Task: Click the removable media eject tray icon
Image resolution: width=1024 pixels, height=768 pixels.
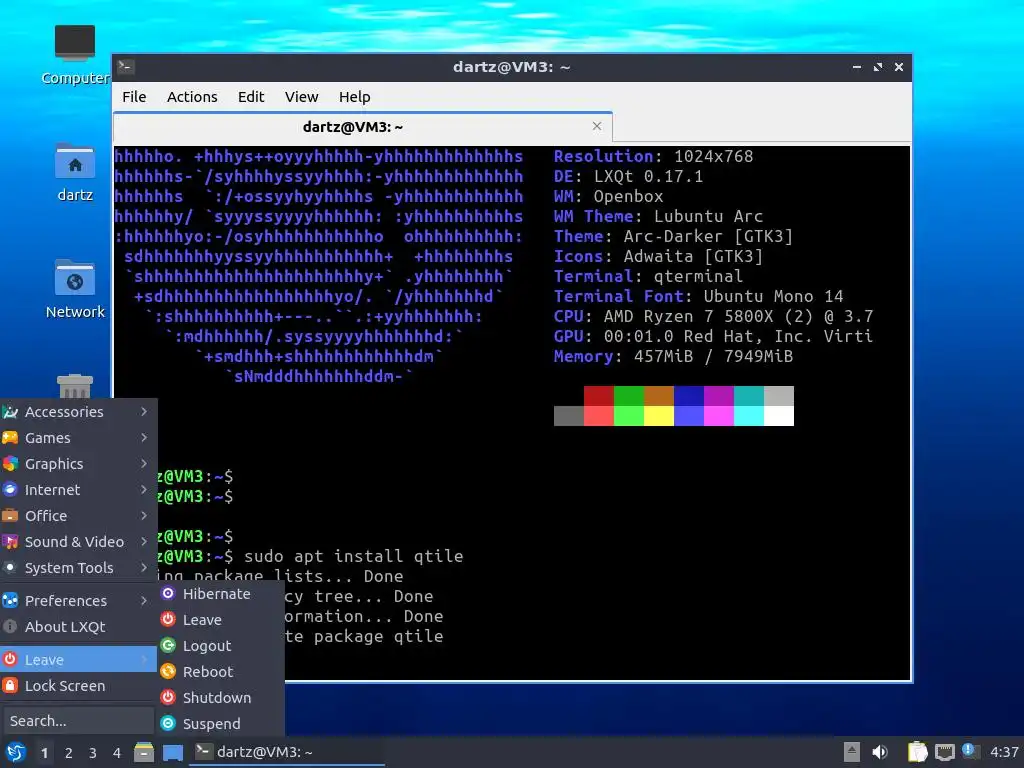Action: (x=852, y=752)
